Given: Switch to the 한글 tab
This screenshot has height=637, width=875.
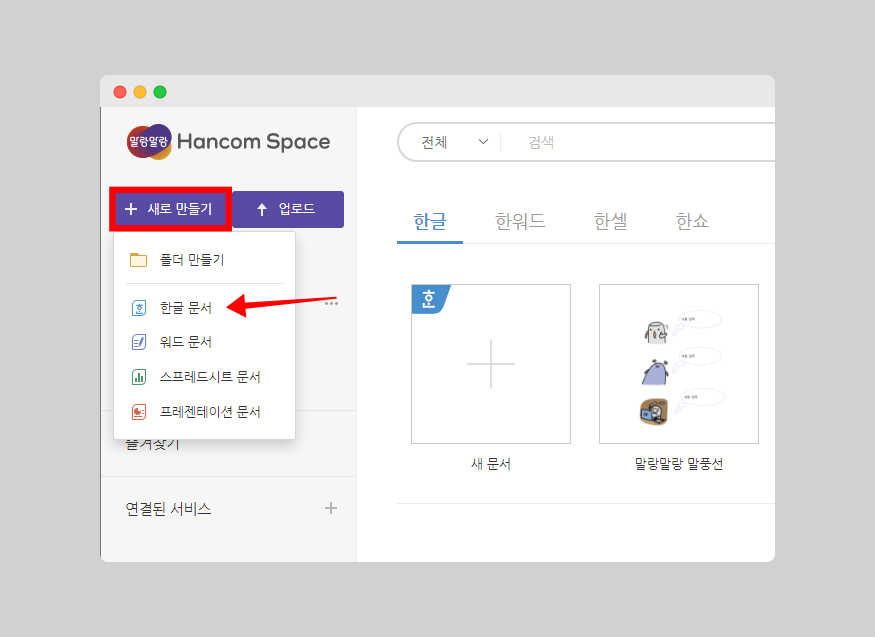Looking at the screenshot, I should click(x=430, y=222).
